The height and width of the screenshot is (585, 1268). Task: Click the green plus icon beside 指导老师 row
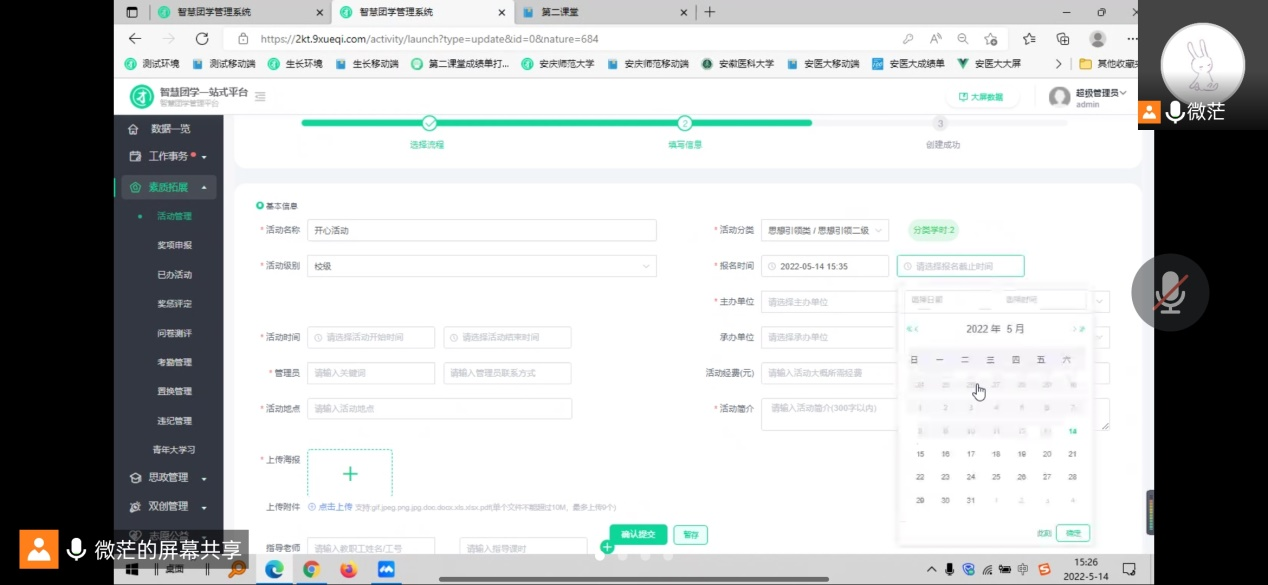click(606, 547)
